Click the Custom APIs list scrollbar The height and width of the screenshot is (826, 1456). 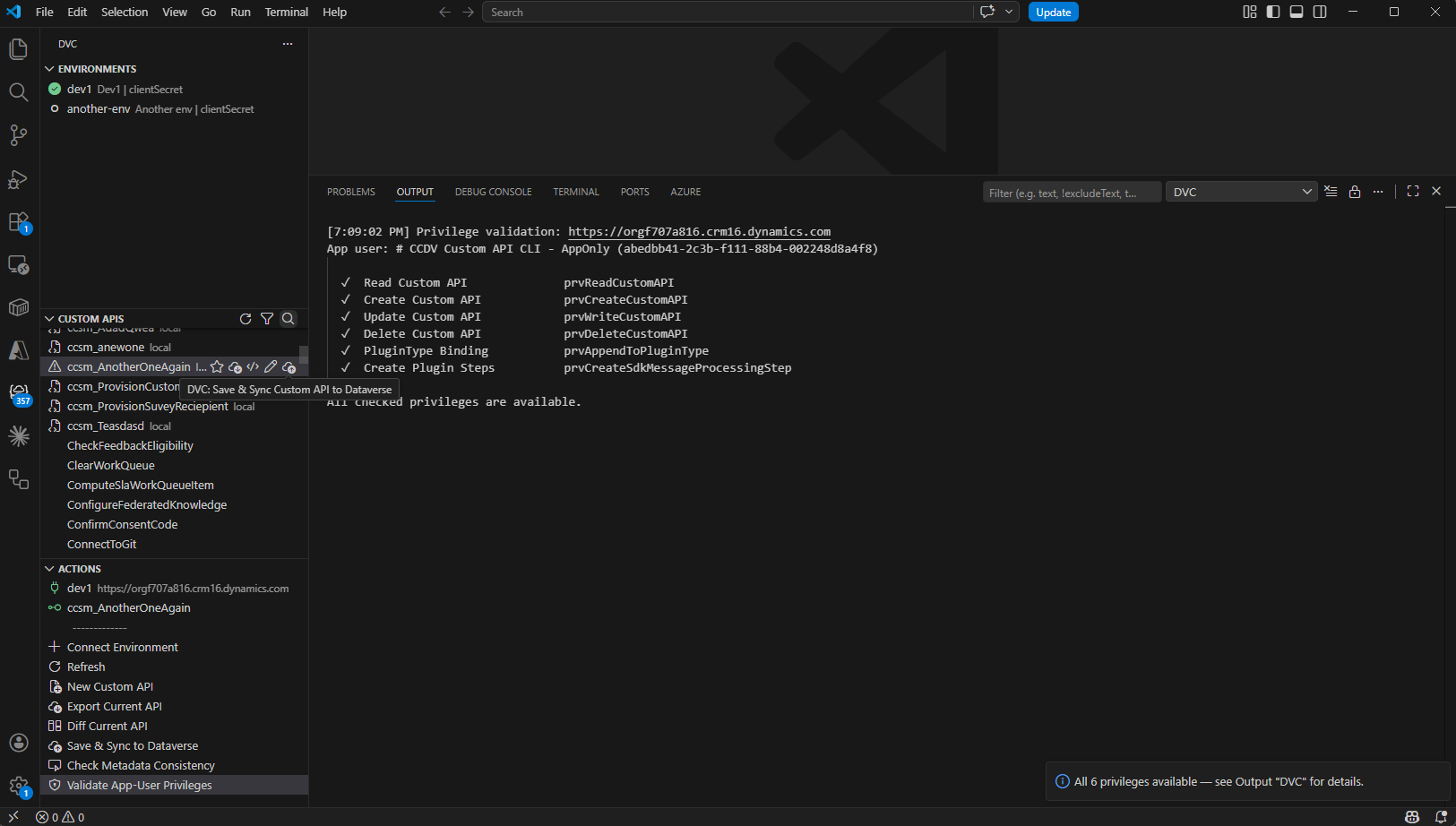[304, 354]
